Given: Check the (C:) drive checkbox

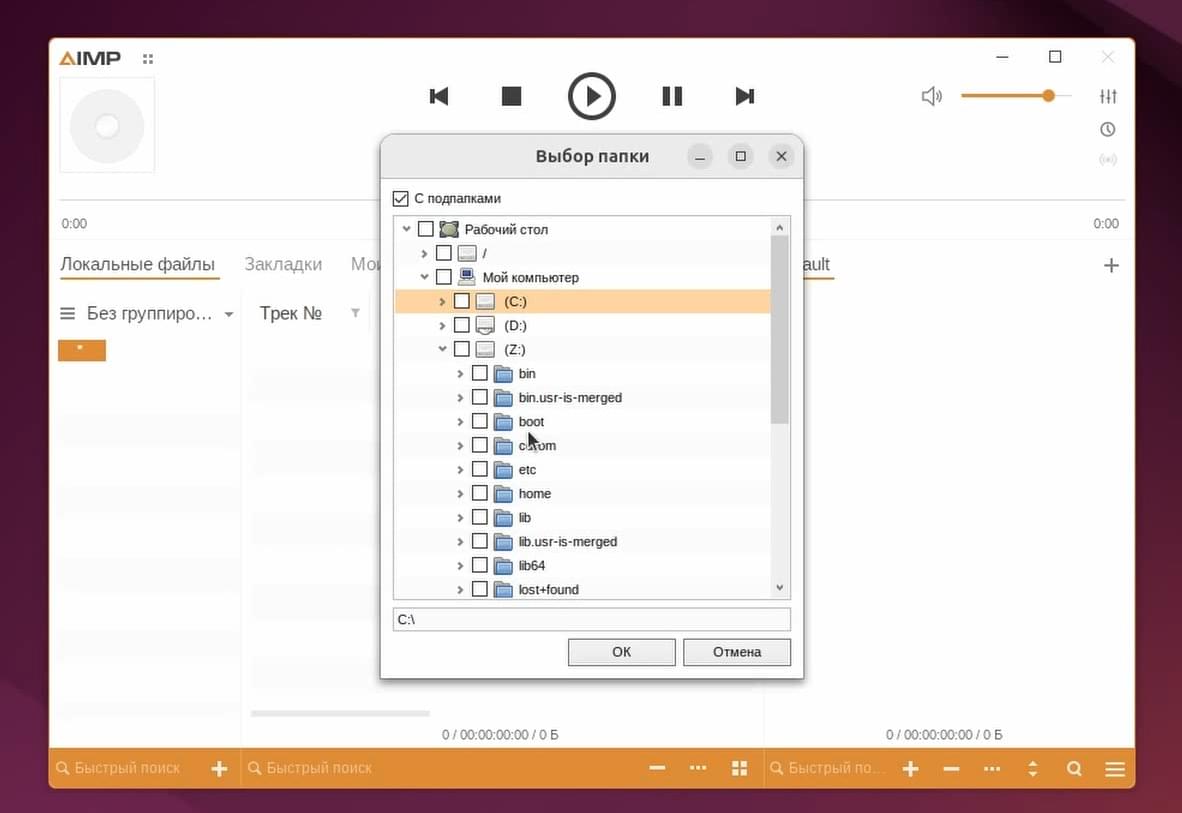Looking at the screenshot, I should coord(462,301).
